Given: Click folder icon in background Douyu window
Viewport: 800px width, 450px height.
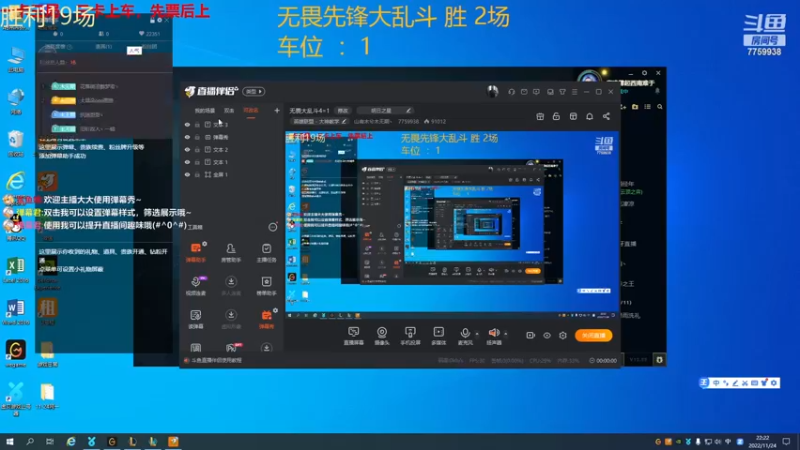Looking at the screenshot, I should (635, 107).
